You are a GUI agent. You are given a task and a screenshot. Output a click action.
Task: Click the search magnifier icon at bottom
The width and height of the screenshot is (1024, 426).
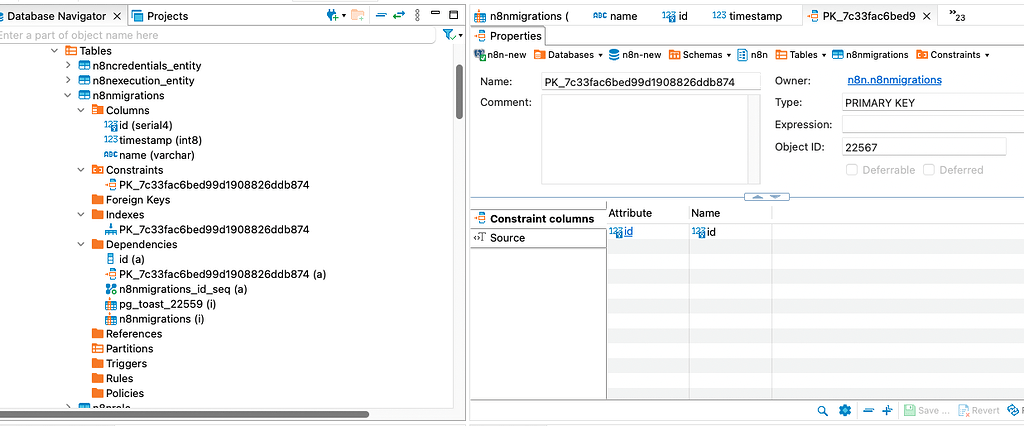[x=822, y=410]
